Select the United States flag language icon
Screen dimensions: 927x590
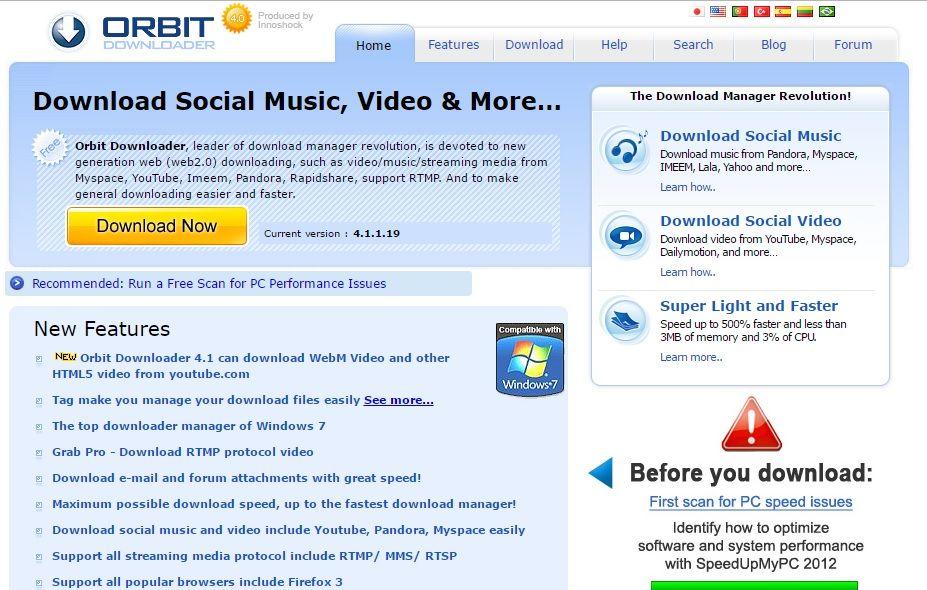click(718, 11)
